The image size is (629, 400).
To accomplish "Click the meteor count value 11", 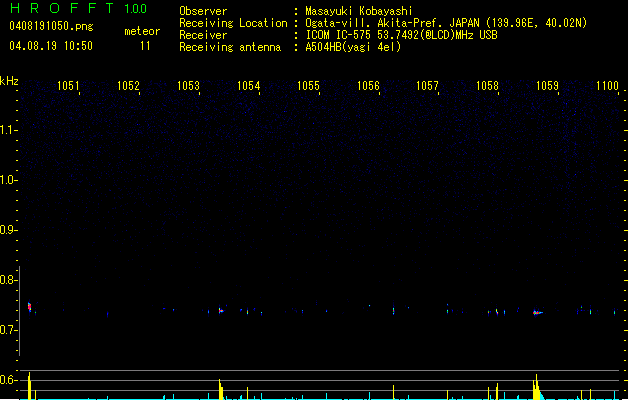I will tap(145, 46).
